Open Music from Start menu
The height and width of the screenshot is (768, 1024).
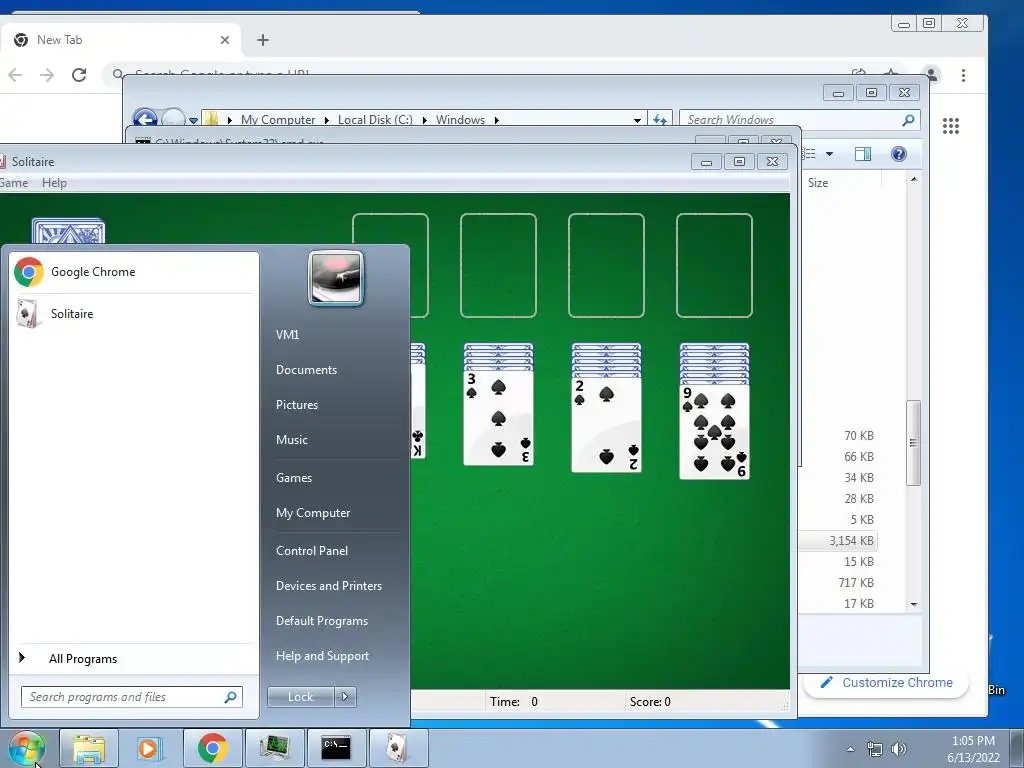point(291,440)
